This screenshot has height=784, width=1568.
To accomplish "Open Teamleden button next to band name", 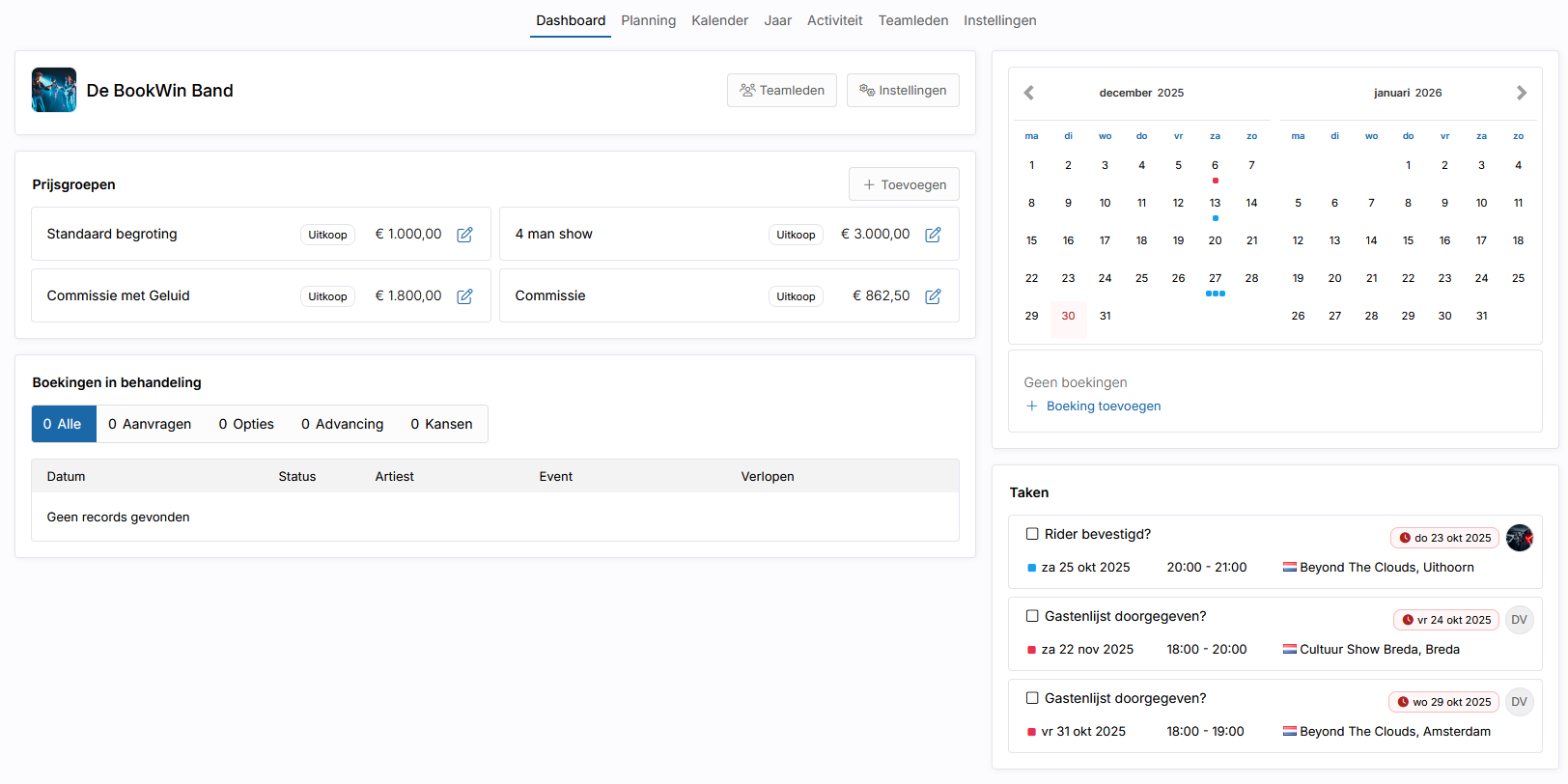I will 781,90.
